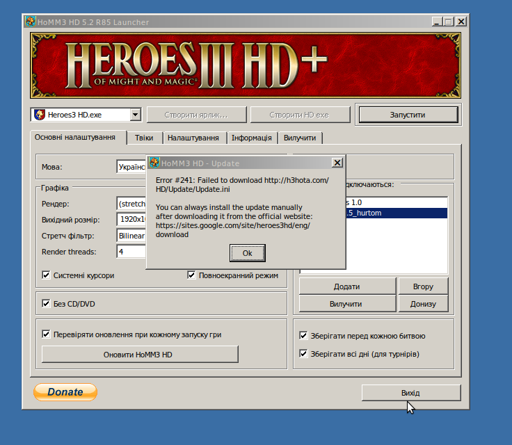Click the Launcher title bar app icon
Image resolution: width=512 pixels, height=445 pixels.
click(30, 22)
